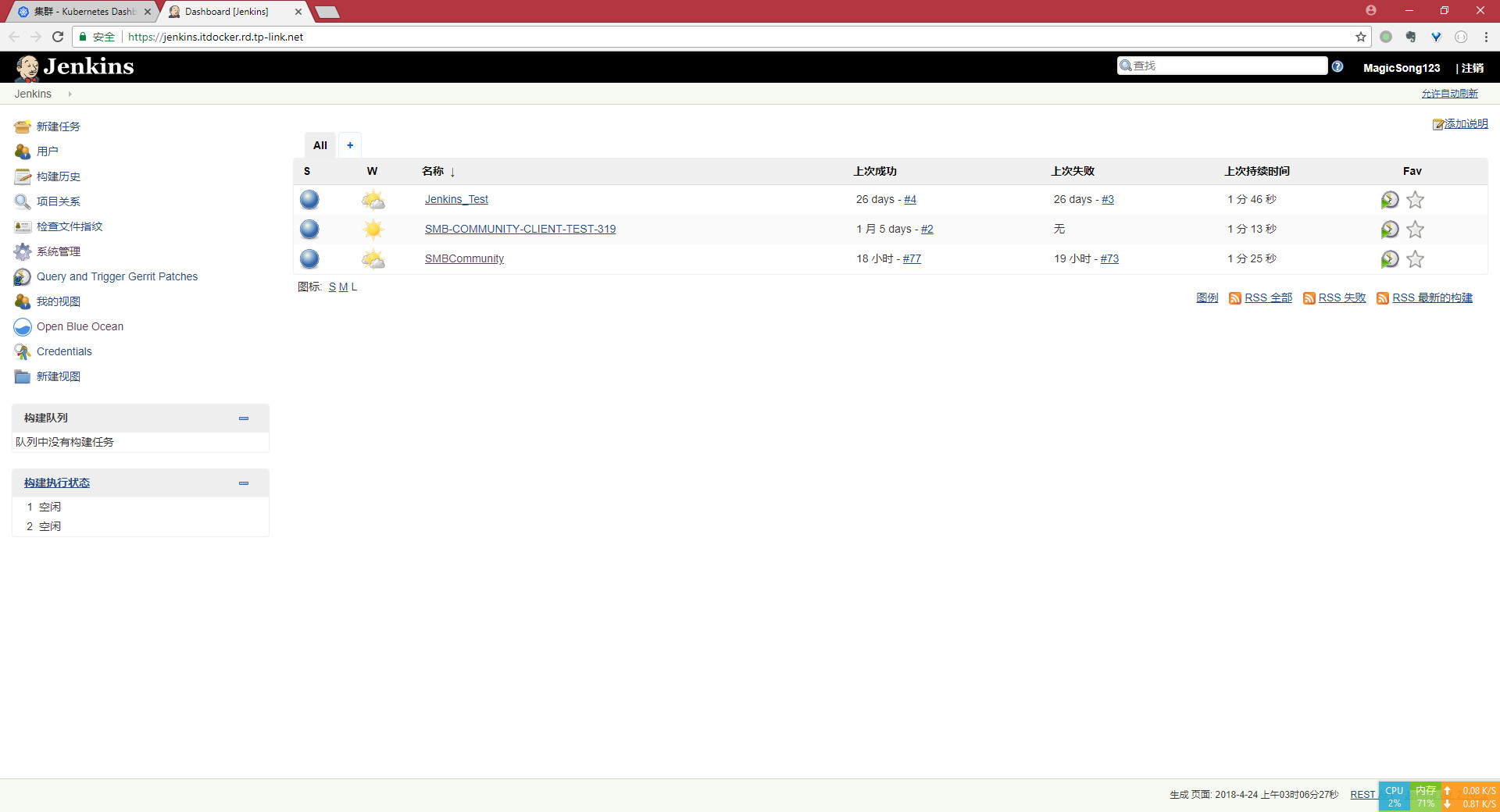Open 检查文件指纹 fingerprint checker
This screenshot has height=812, width=1500.
(x=69, y=226)
